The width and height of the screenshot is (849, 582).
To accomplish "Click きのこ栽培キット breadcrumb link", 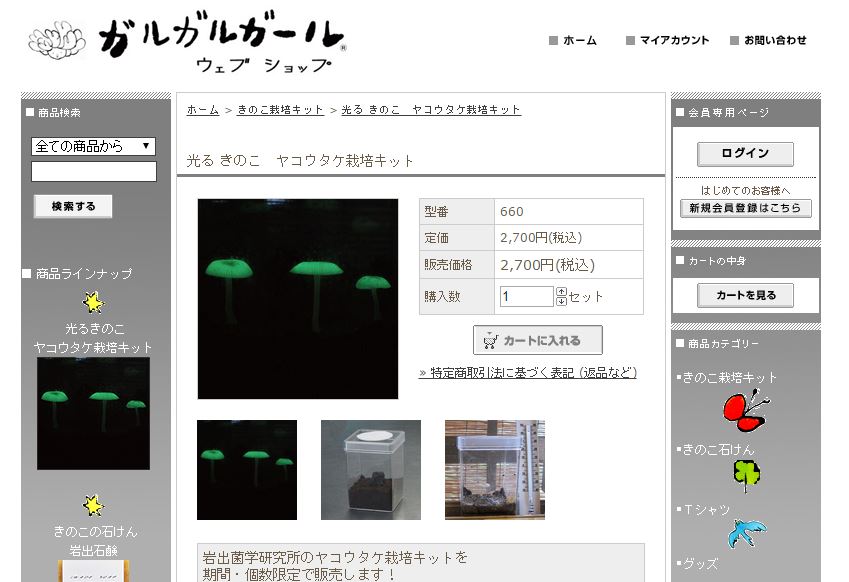I will (280, 109).
